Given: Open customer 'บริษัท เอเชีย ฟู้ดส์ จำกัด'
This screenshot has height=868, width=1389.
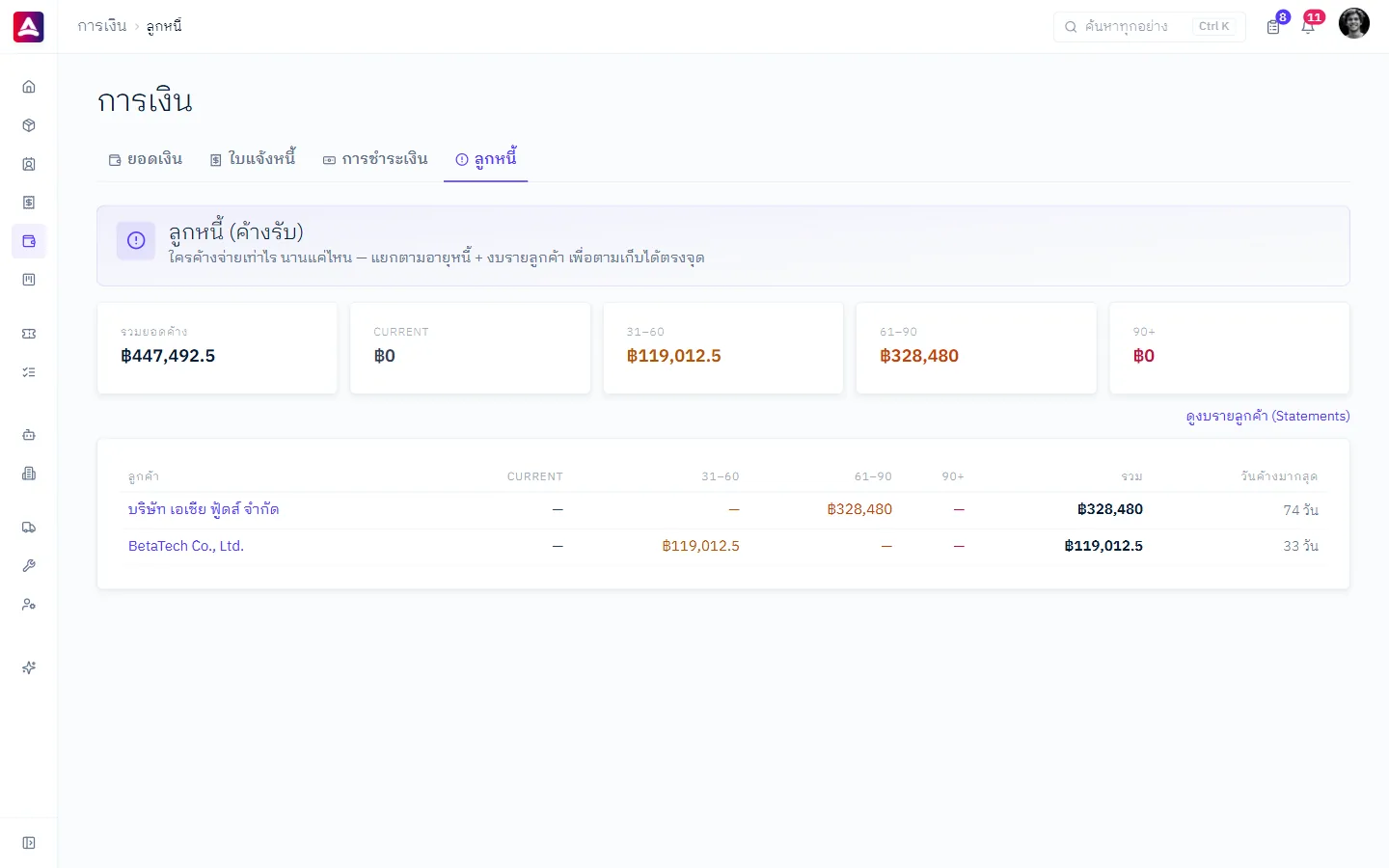Looking at the screenshot, I should [x=204, y=509].
